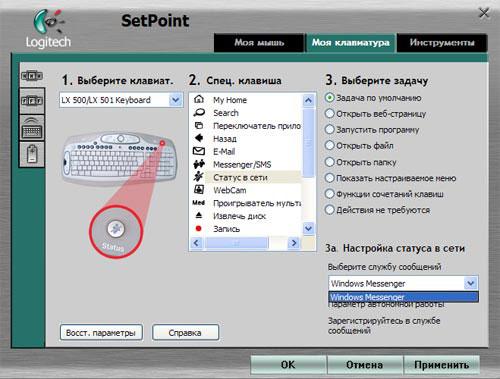
Task: Click the Назад back arrow icon
Action: tap(199, 138)
